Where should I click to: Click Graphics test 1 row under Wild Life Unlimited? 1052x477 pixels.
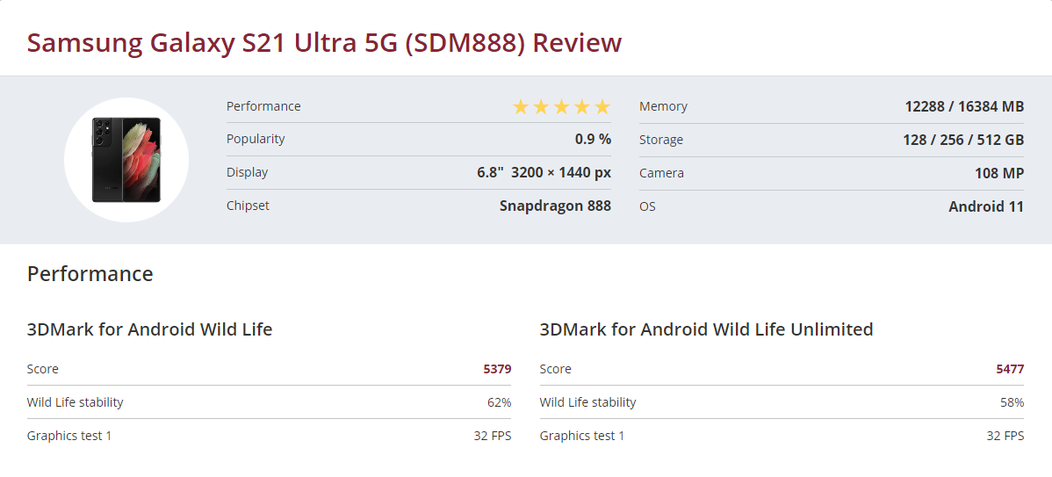[x=782, y=436]
